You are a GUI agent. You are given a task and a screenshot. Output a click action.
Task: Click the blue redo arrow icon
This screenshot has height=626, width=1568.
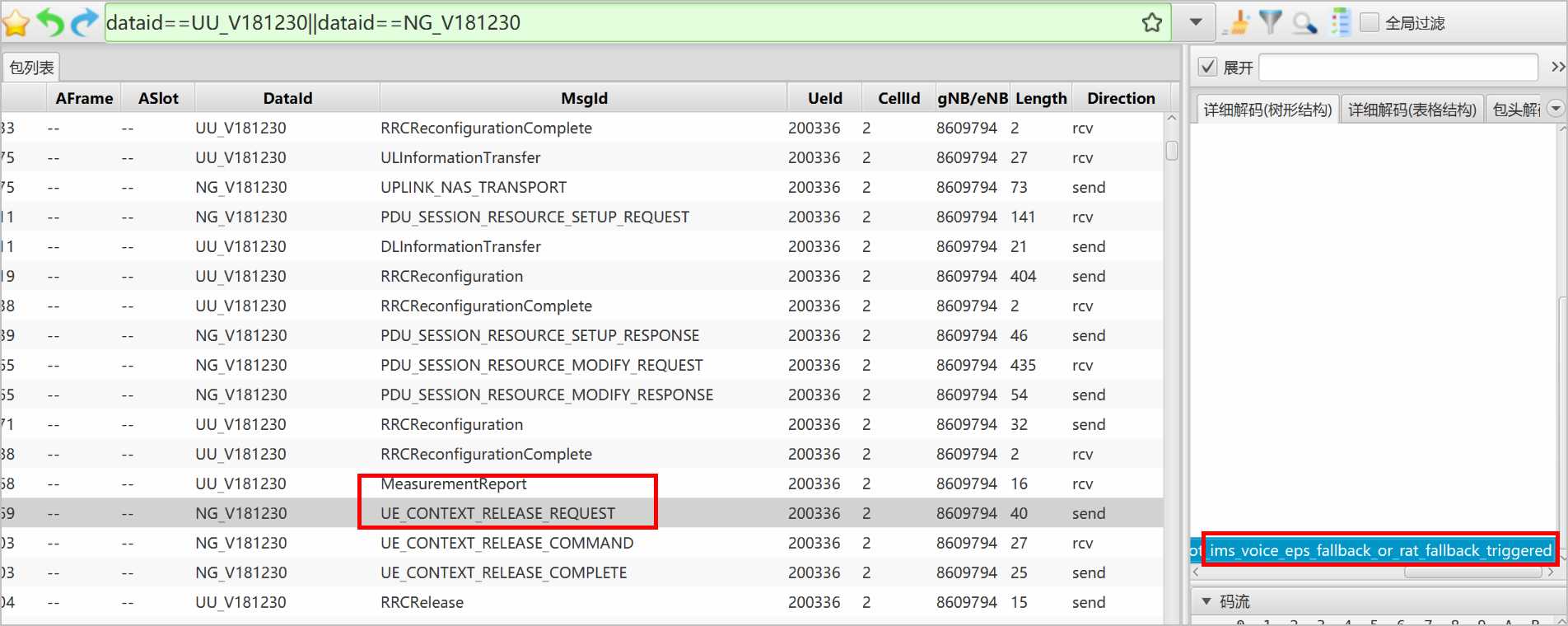(x=84, y=23)
